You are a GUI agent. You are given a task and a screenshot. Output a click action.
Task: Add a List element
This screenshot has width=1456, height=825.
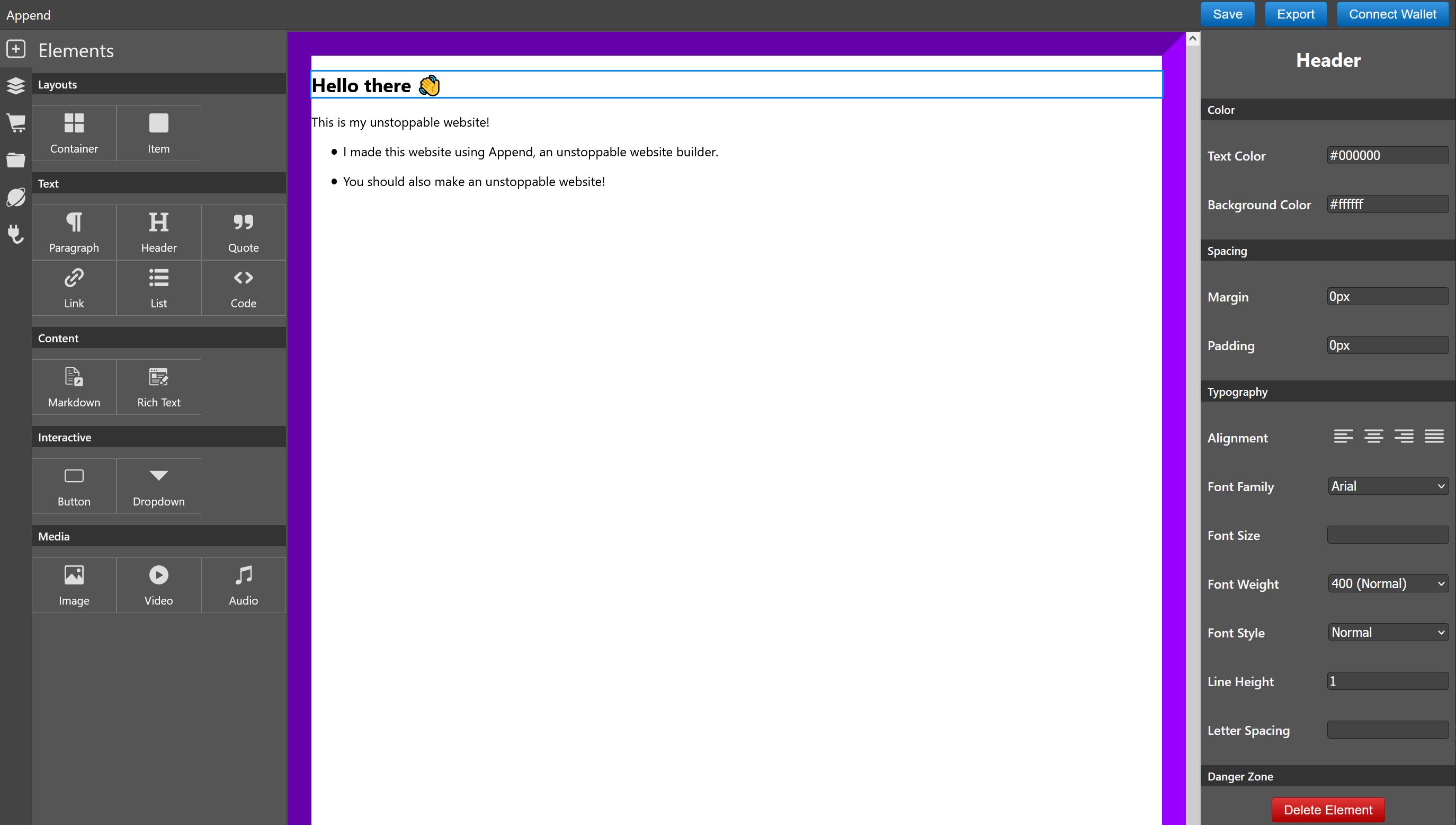158,288
